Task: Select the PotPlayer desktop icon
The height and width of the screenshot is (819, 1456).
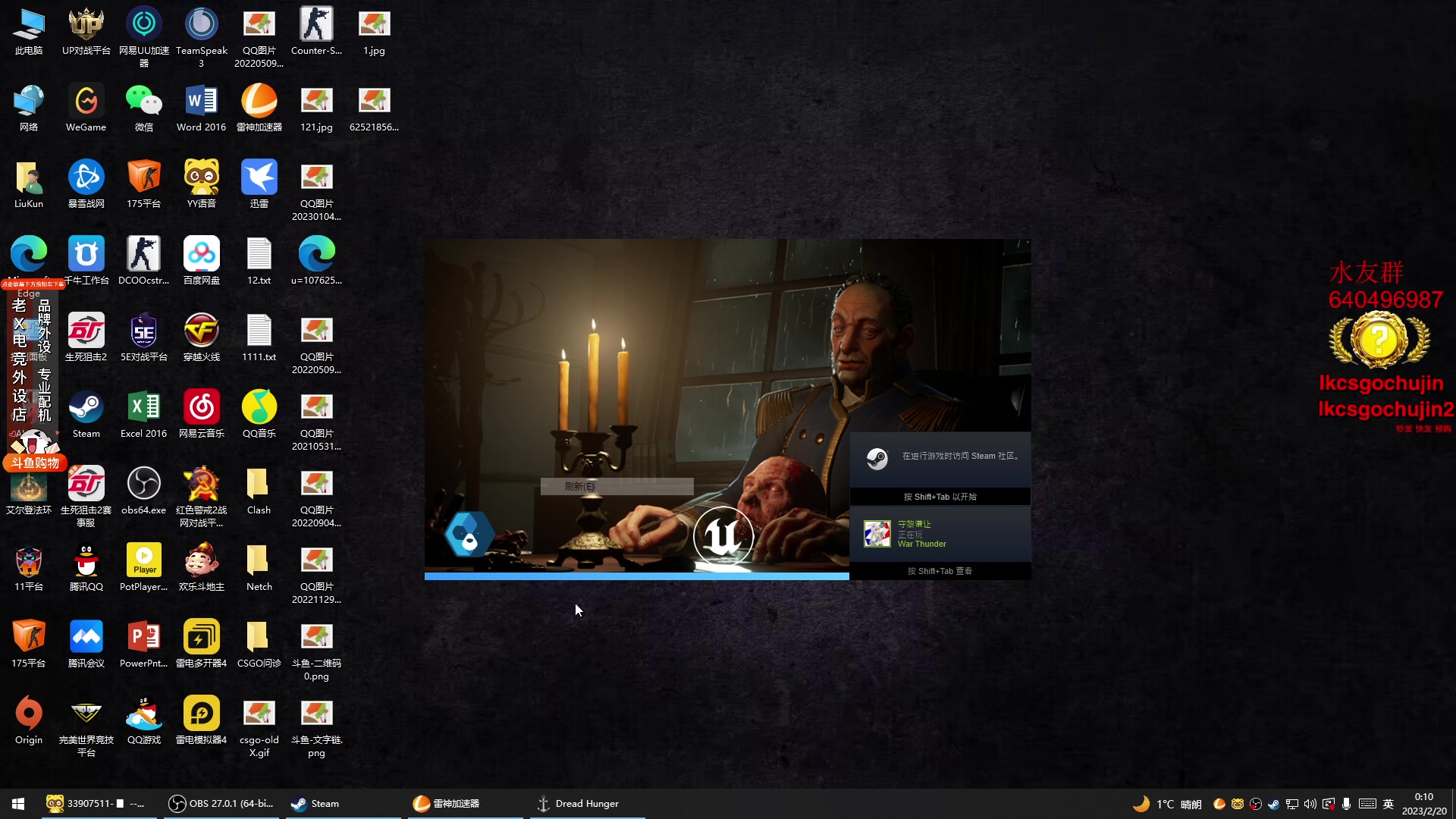Action: pos(144,567)
